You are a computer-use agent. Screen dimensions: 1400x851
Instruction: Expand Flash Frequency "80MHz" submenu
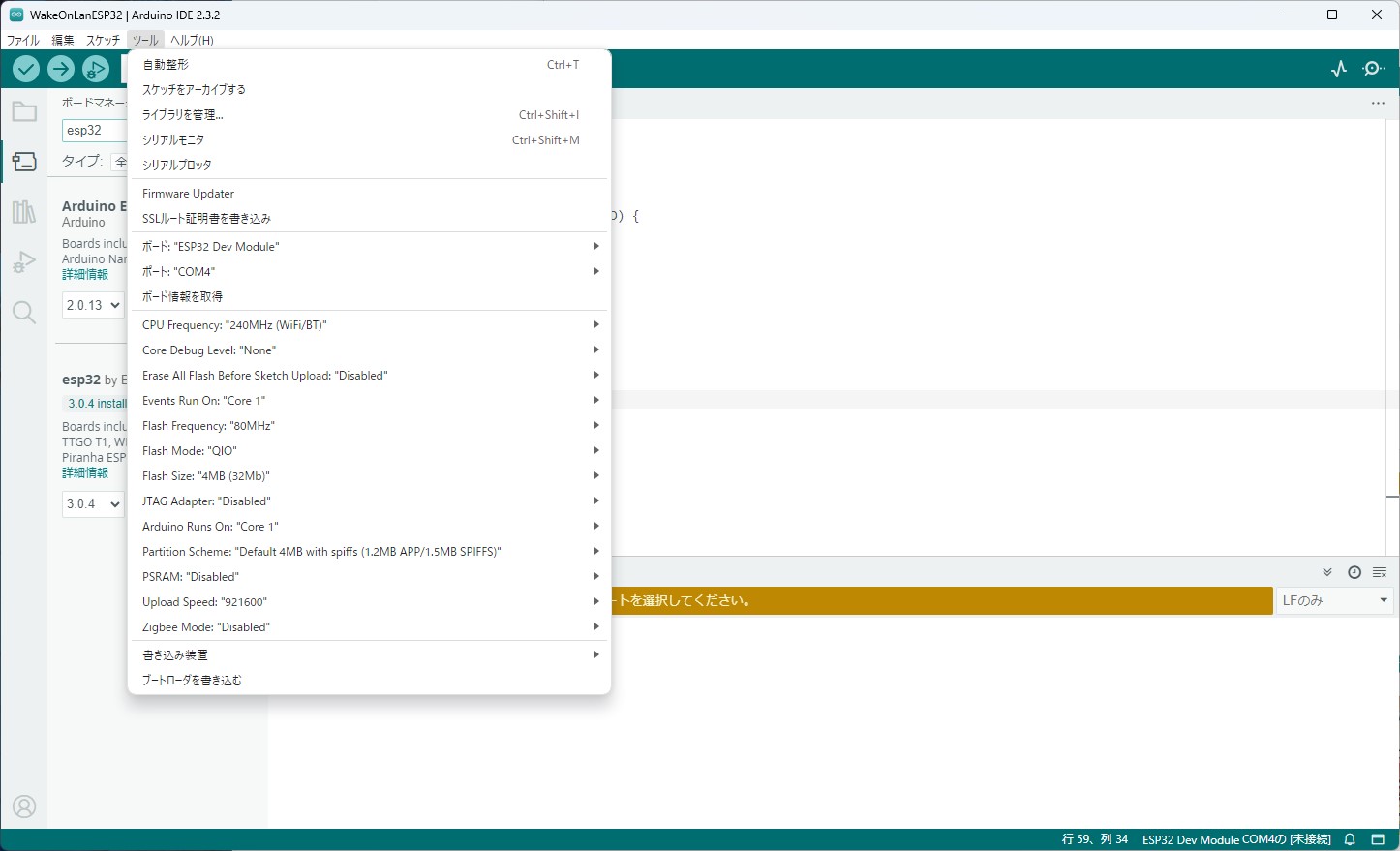369,426
